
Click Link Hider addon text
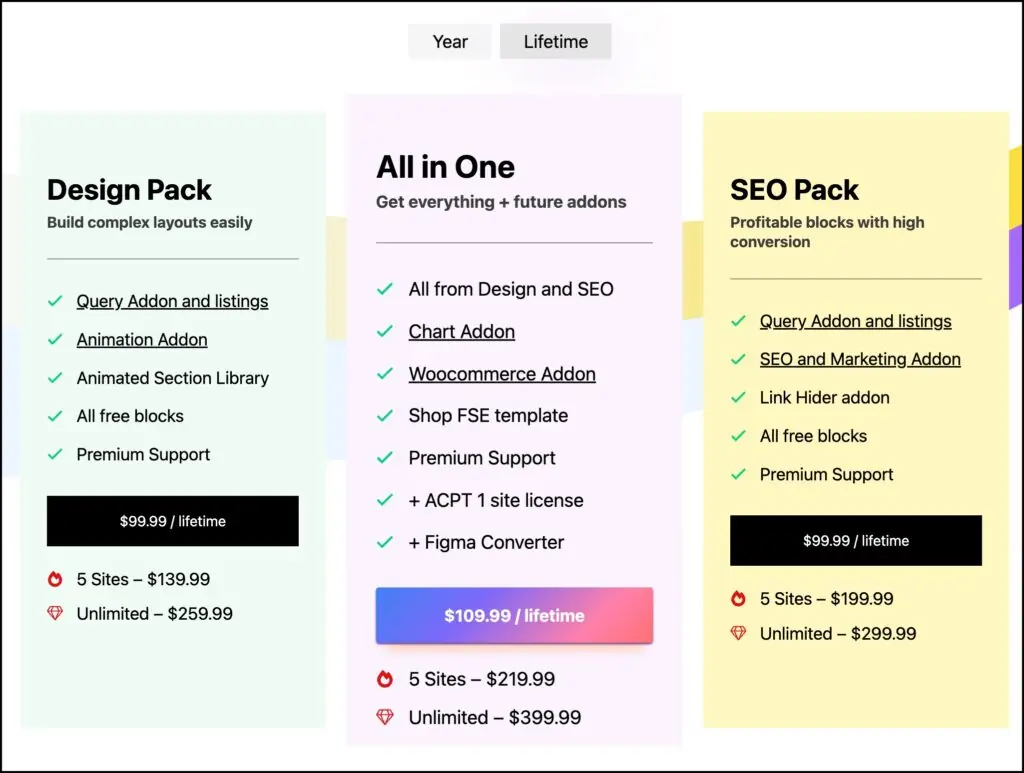[824, 398]
